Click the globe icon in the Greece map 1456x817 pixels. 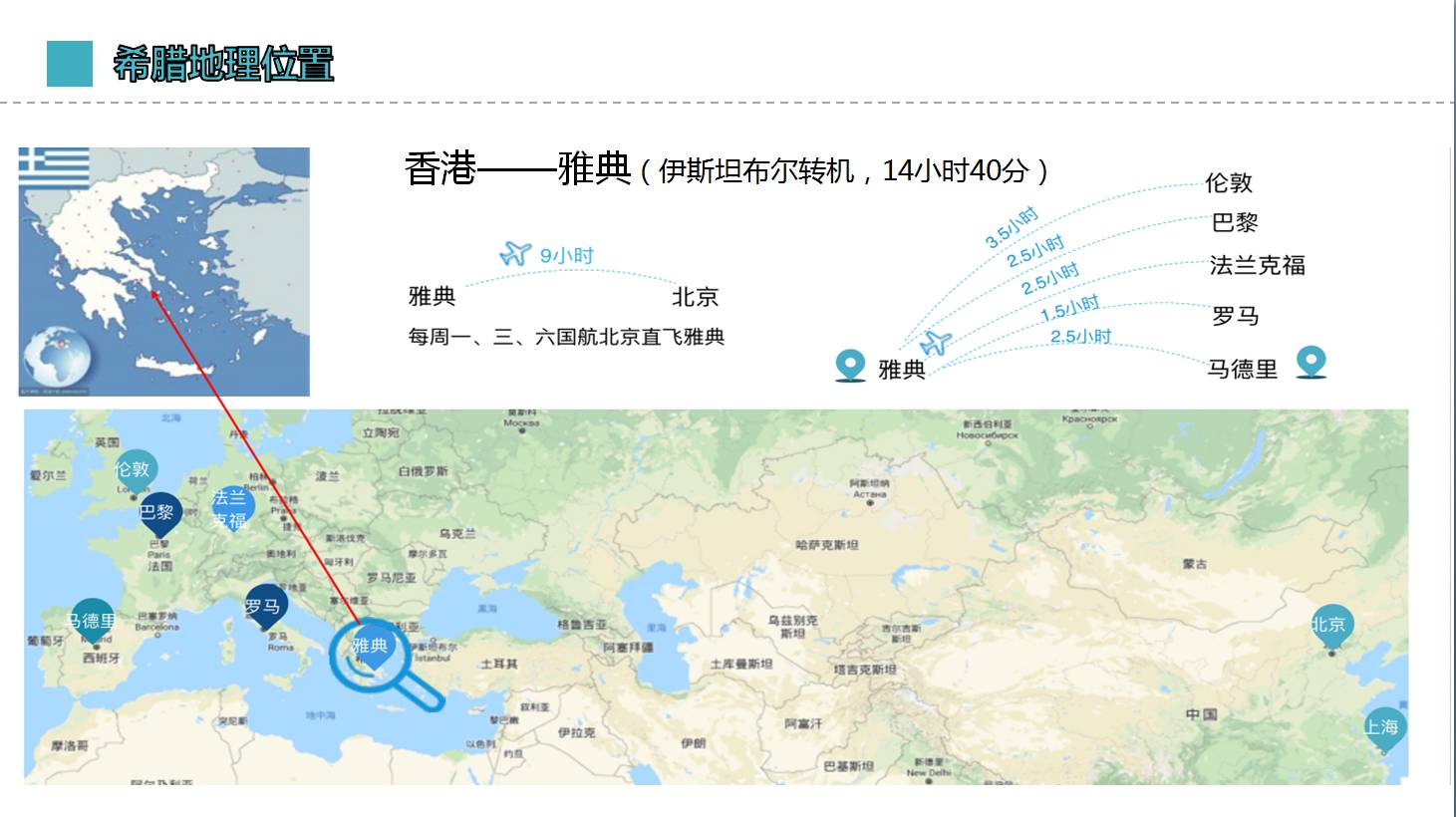pyautogui.click(x=58, y=358)
